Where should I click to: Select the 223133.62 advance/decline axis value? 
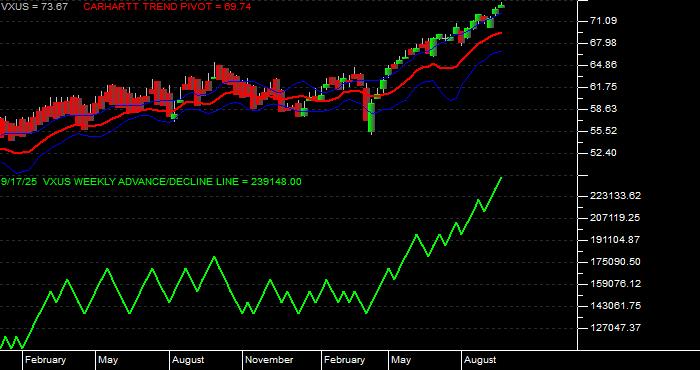(615, 195)
